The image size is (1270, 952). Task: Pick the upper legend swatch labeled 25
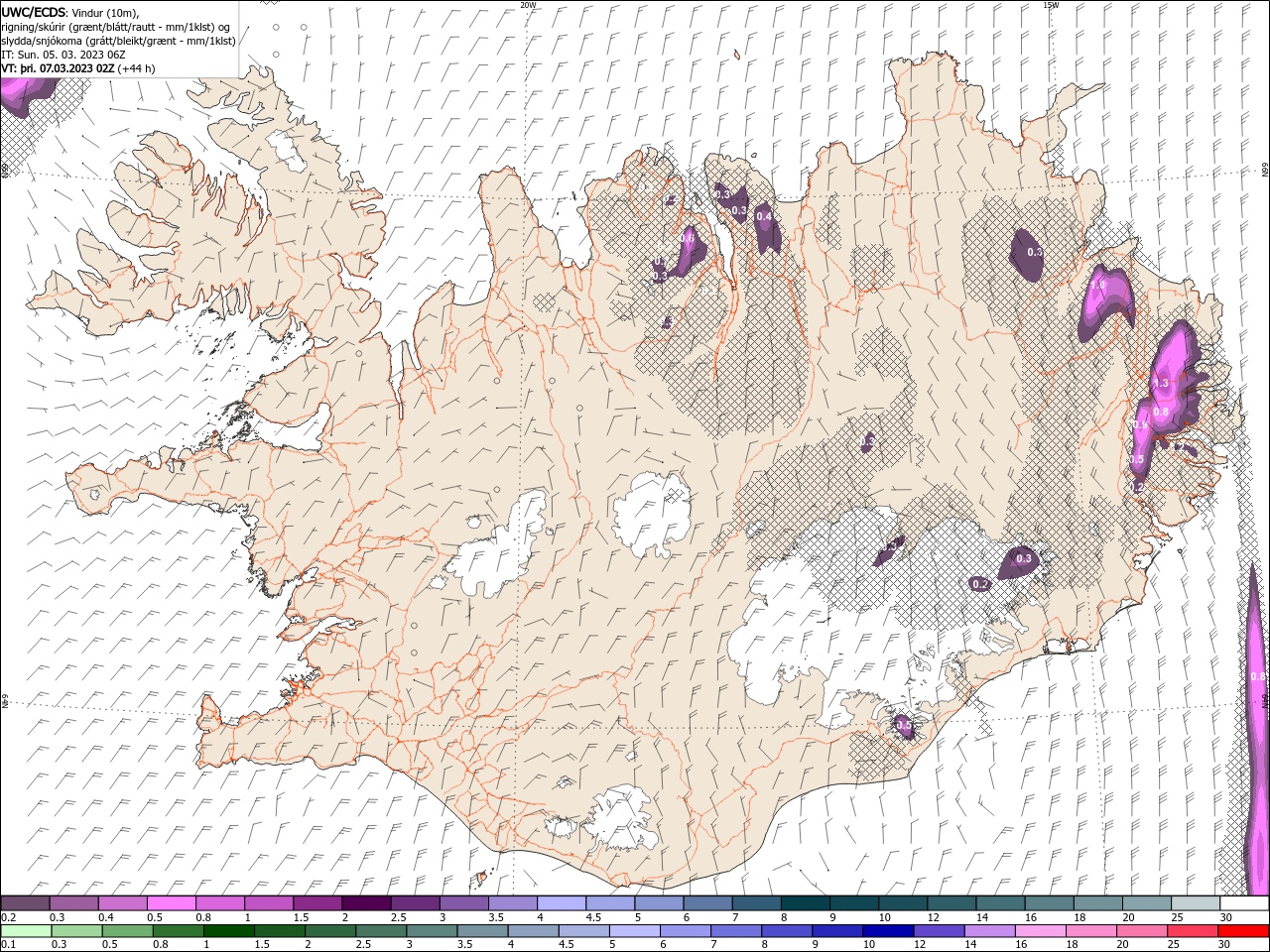(x=1197, y=903)
